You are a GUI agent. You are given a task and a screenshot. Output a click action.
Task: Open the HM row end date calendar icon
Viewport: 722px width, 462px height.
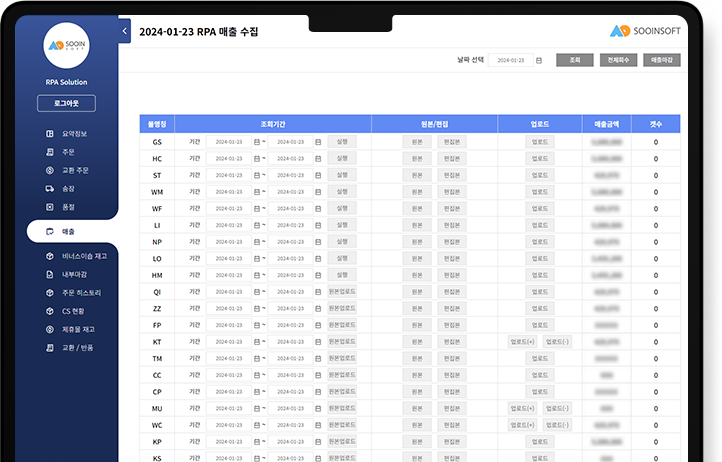tap(318, 275)
